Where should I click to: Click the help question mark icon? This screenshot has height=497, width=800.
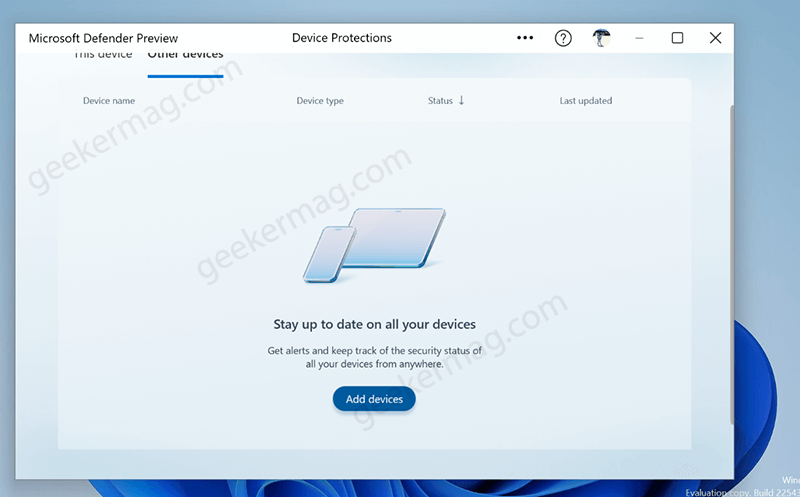pos(563,38)
